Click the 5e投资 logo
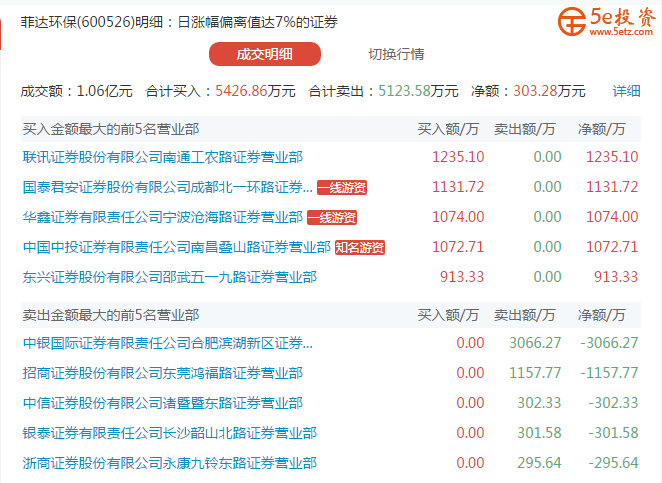Image resolution: width=662 pixels, height=483 pixels. [607, 21]
